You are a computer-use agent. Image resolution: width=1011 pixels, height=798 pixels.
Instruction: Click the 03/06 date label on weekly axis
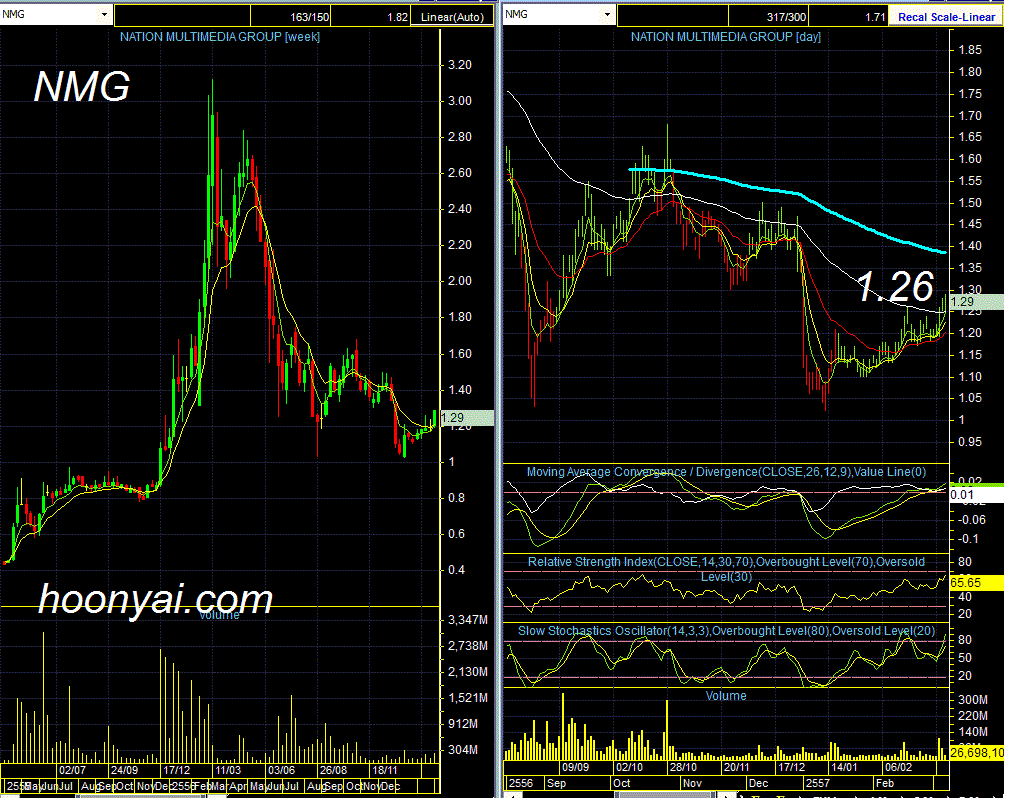click(281, 770)
